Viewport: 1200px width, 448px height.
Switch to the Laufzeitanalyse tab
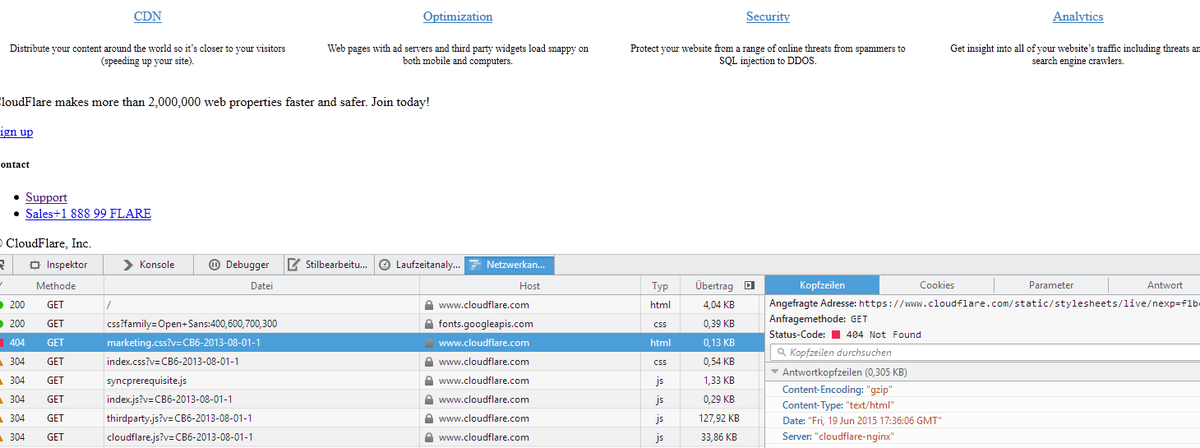click(420, 265)
